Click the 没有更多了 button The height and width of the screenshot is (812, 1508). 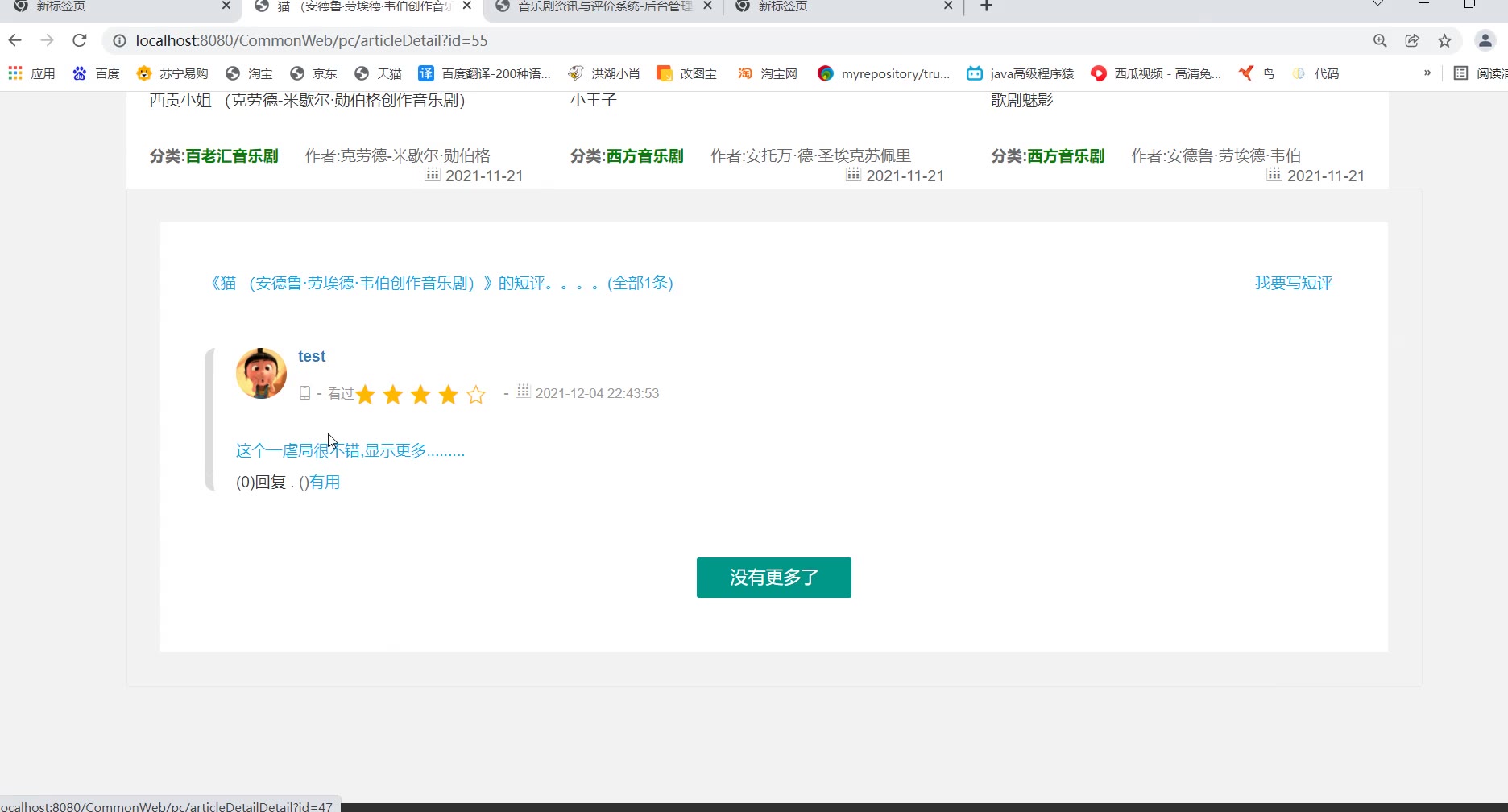(773, 578)
